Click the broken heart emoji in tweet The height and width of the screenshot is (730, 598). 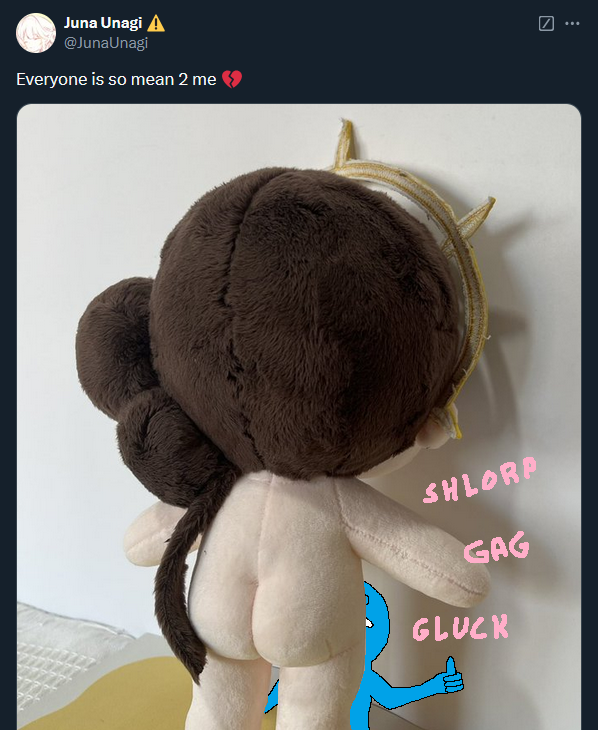pos(231,79)
